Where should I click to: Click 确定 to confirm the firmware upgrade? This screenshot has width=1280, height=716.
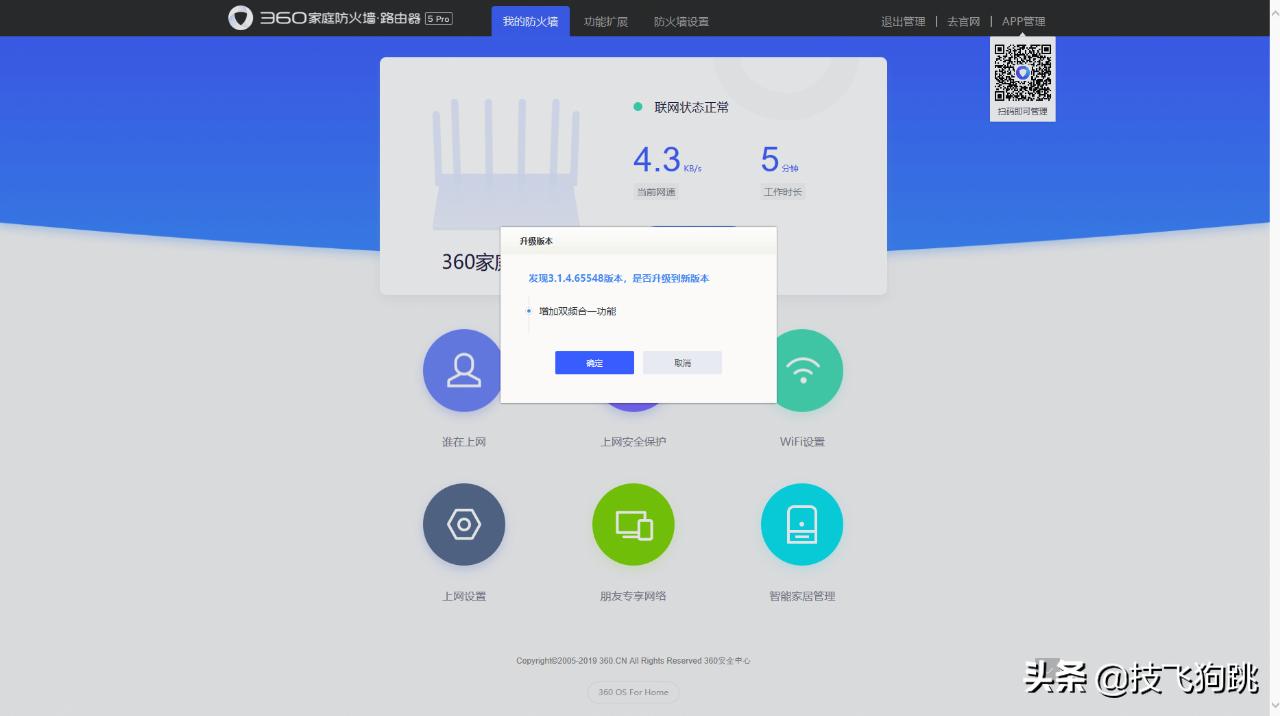point(594,362)
